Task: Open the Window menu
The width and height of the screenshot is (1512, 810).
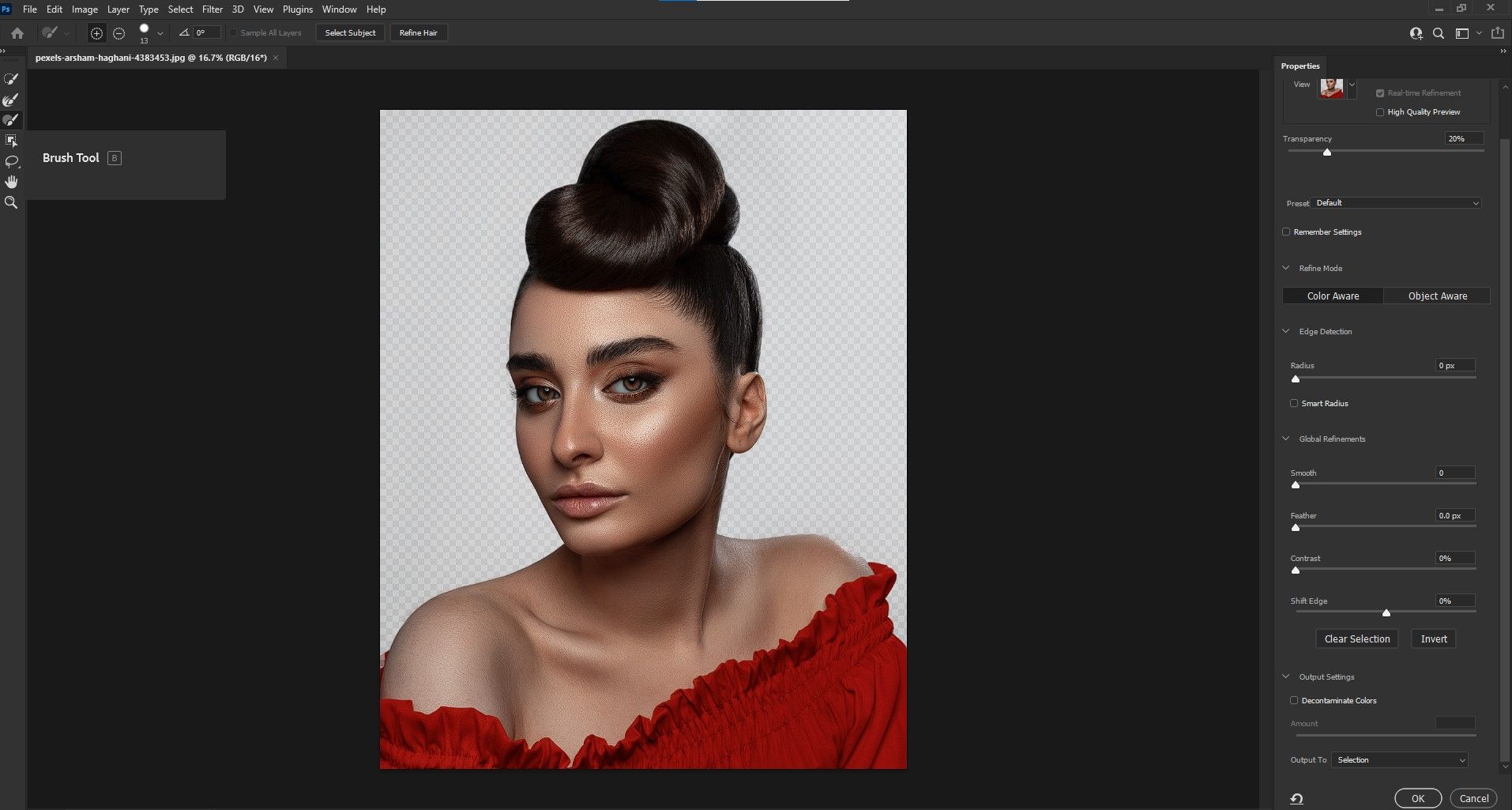Action: click(339, 9)
